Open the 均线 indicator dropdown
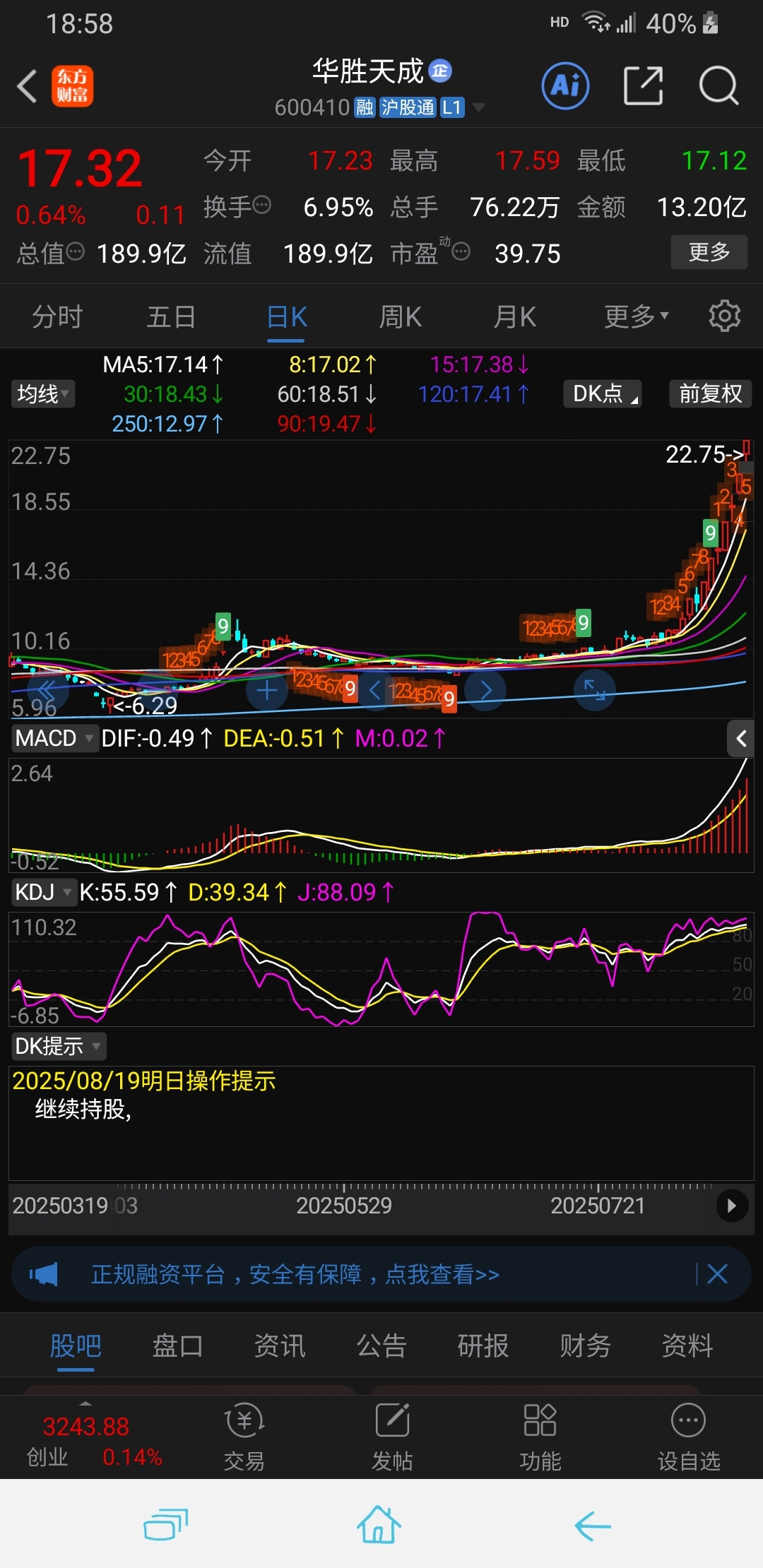 (43, 393)
